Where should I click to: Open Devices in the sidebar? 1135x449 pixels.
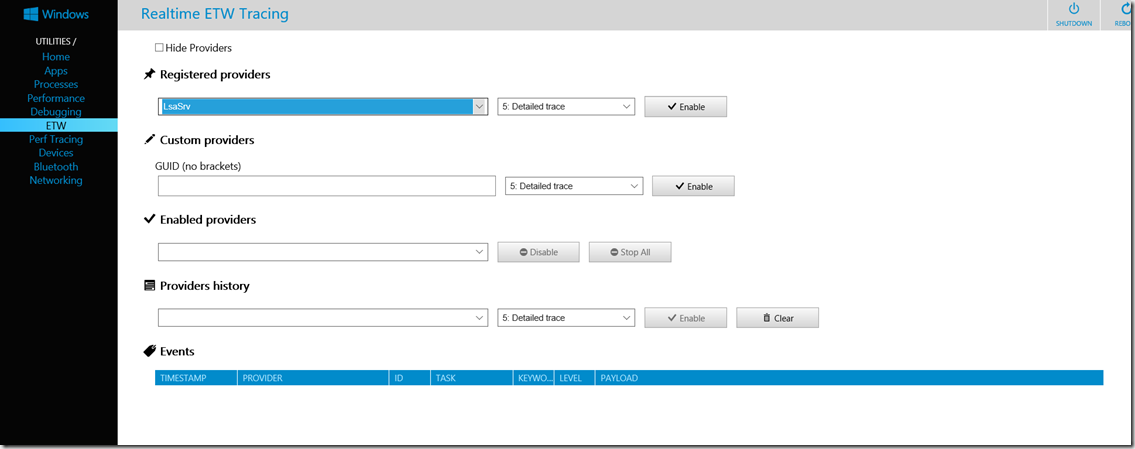coord(56,153)
